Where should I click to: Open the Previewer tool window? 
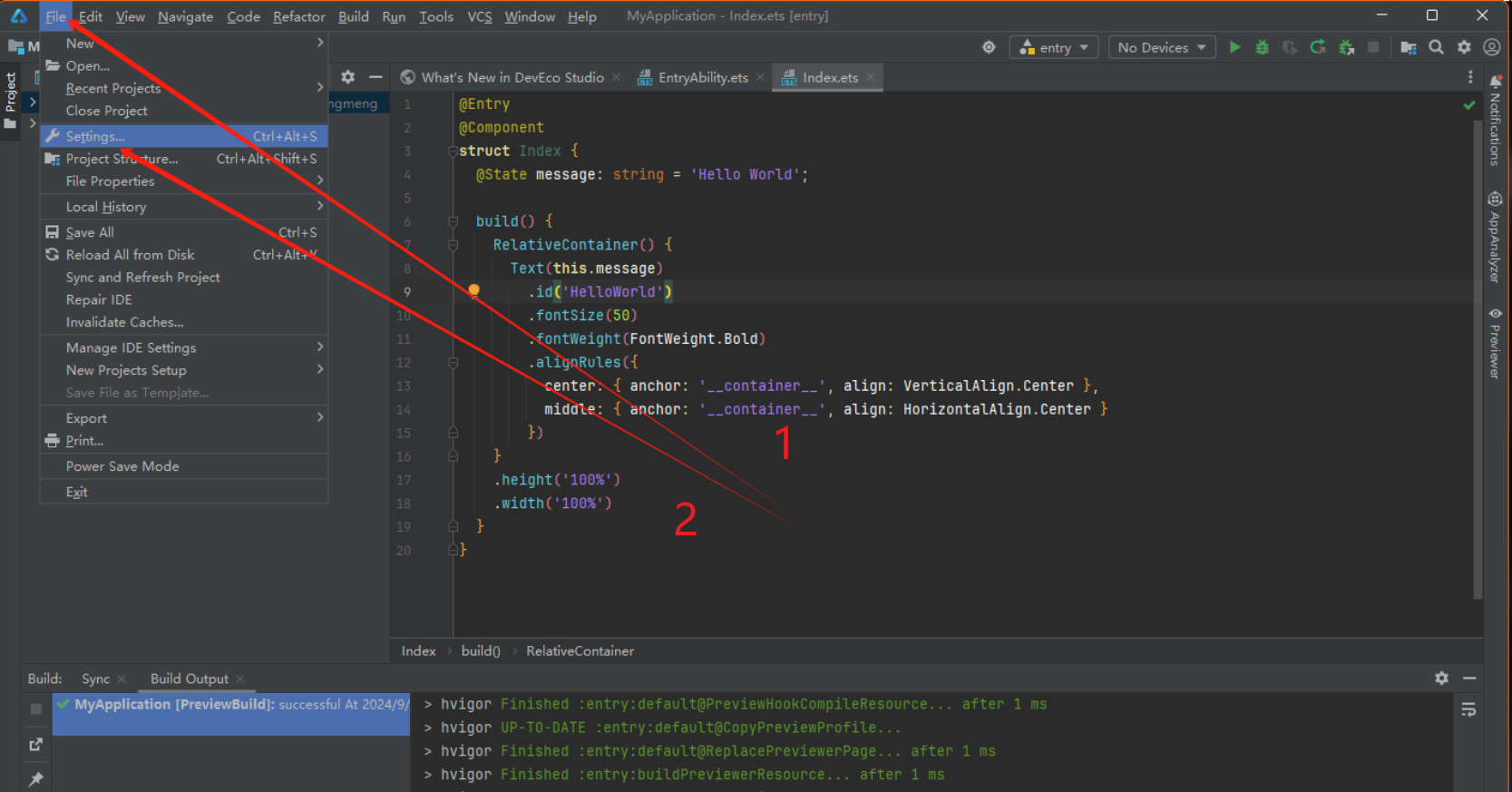(1496, 343)
